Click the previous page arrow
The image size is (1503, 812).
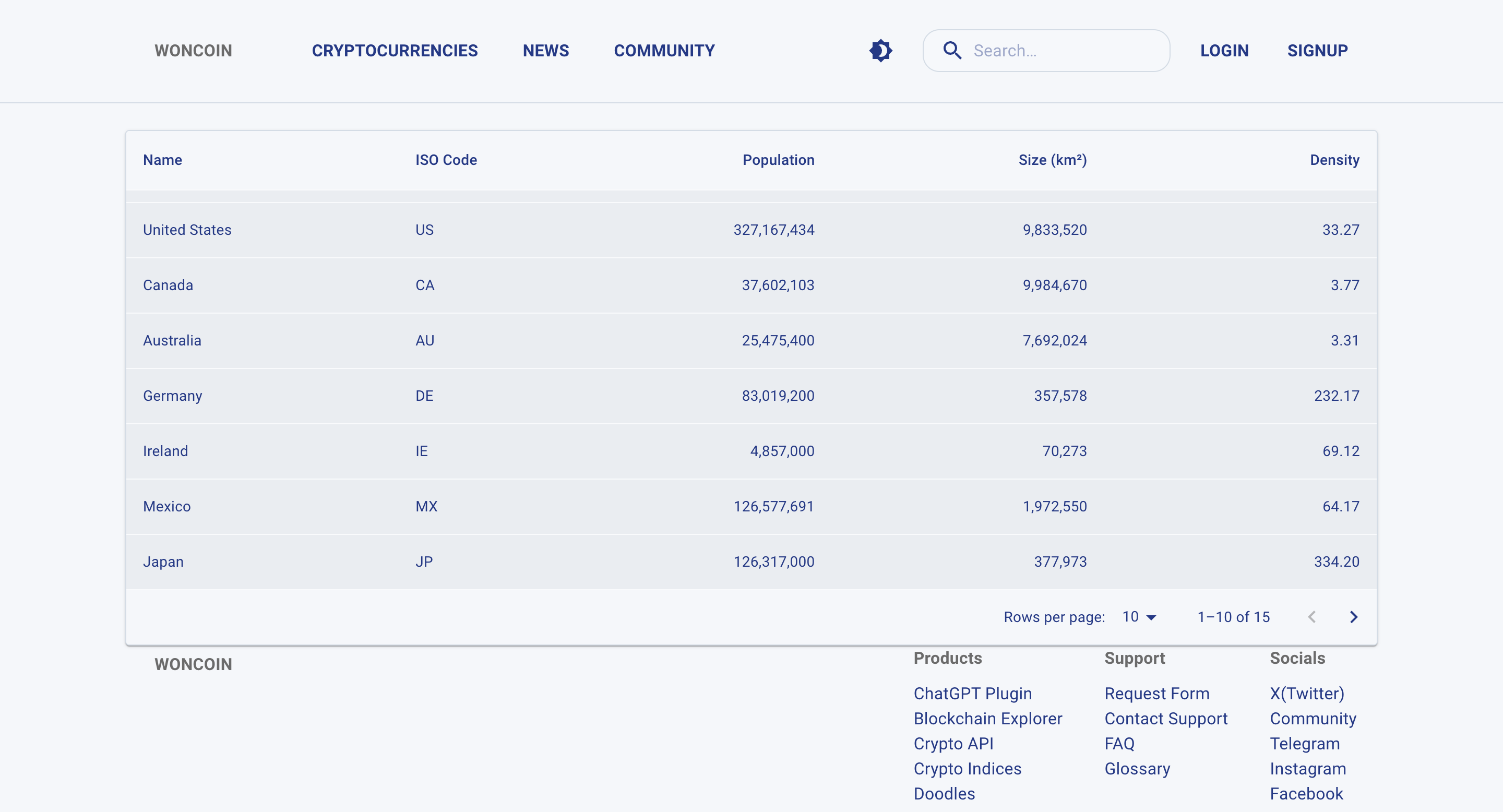click(x=1311, y=617)
